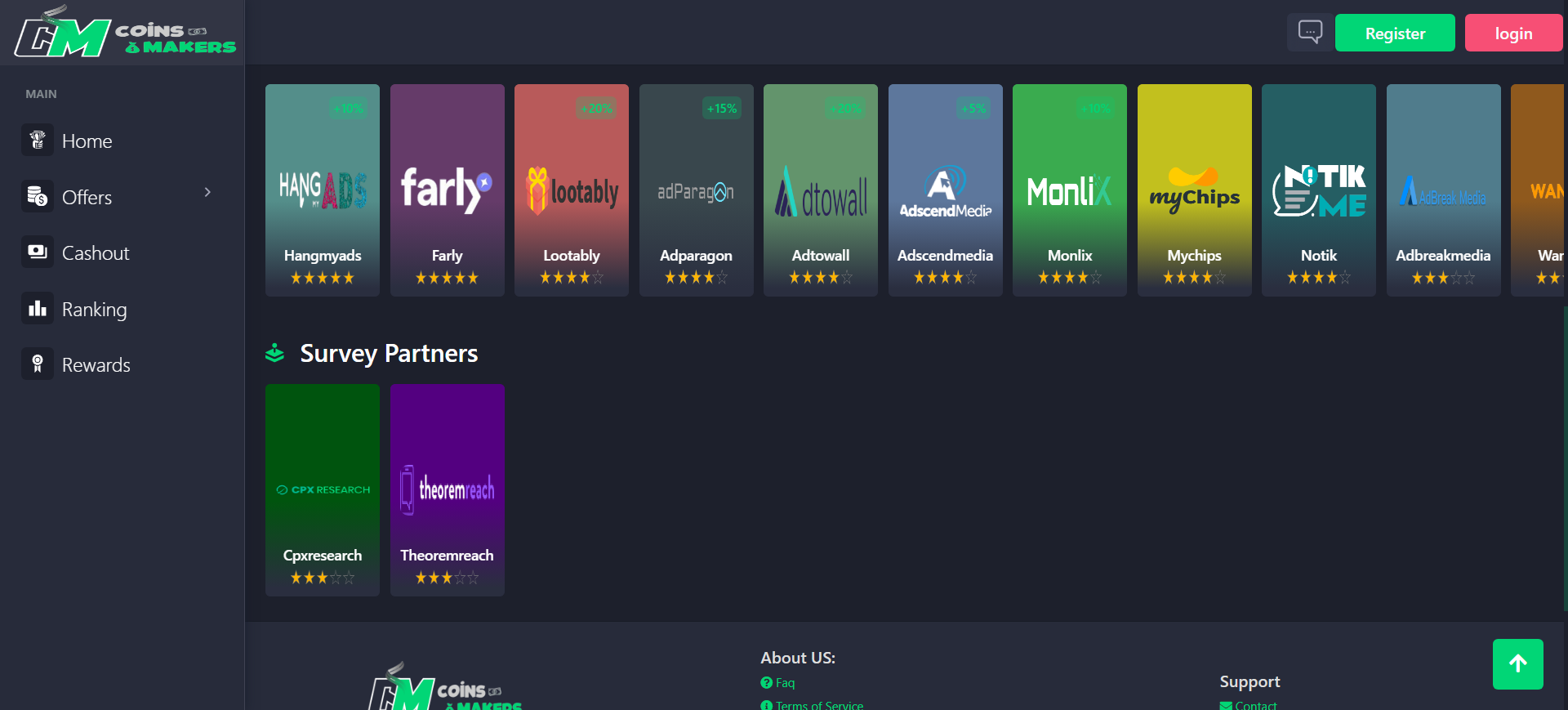
Task: Click the Monlix star rating
Action: click(x=1069, y=278)
